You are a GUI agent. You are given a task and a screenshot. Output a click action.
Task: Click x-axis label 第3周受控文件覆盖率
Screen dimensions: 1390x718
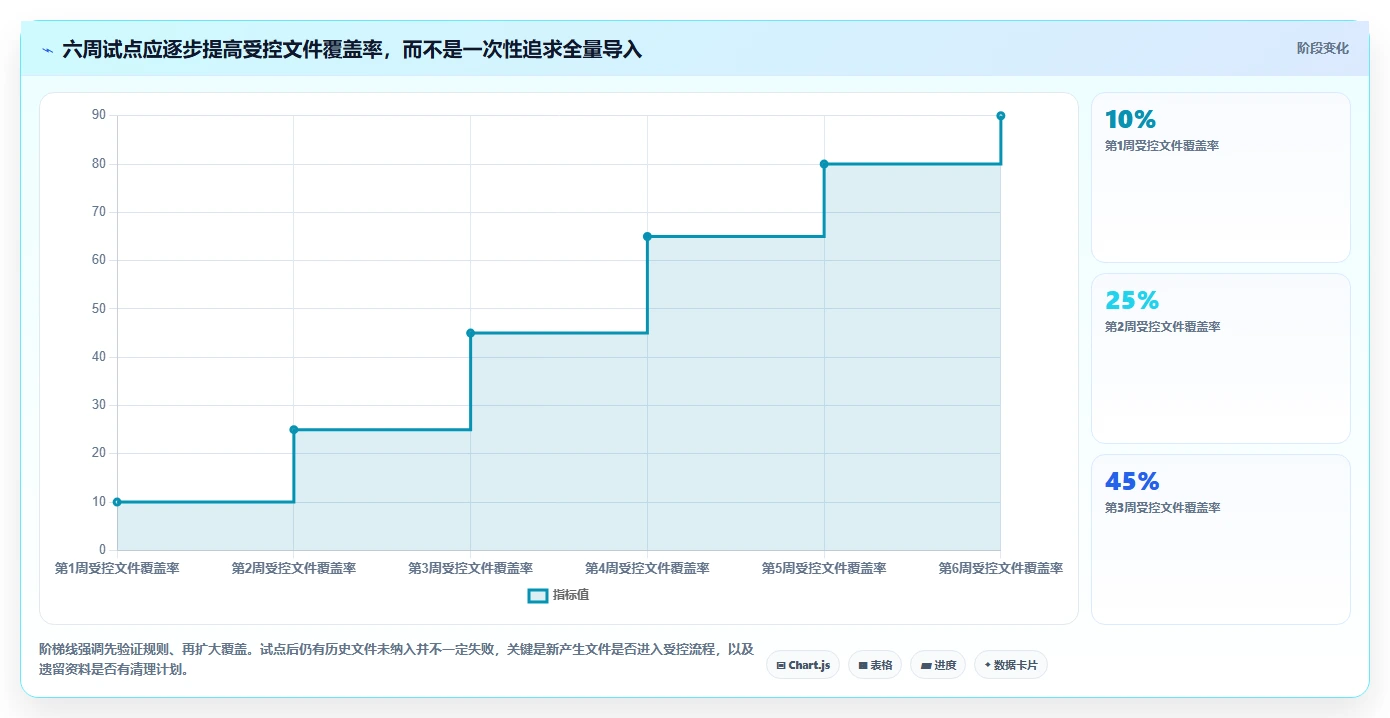pos(470,569)
